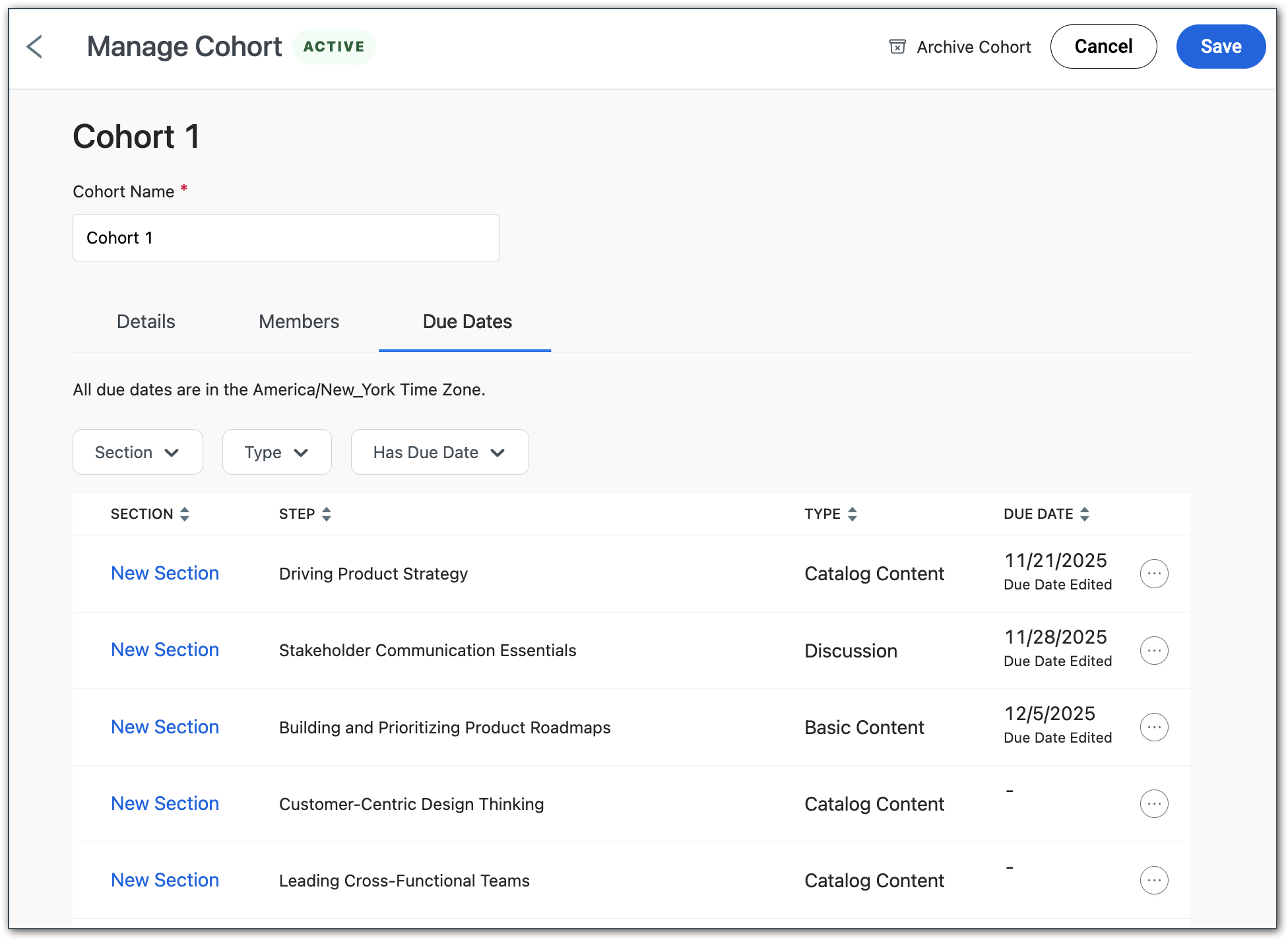Image resolution: width=1288 pixels, height=940 pixels.
Task: Sort table by Step column arrows
Action: coord(326,514)
